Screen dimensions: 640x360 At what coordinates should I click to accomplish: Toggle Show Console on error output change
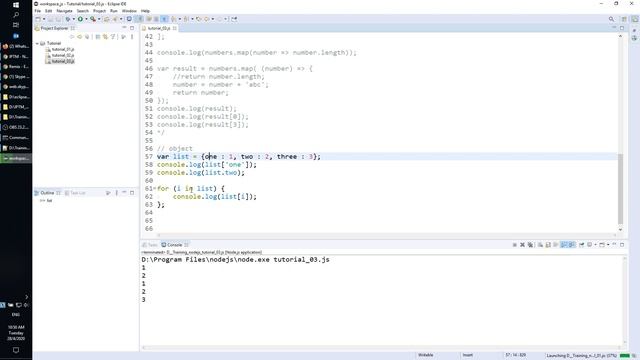(571, 245)
